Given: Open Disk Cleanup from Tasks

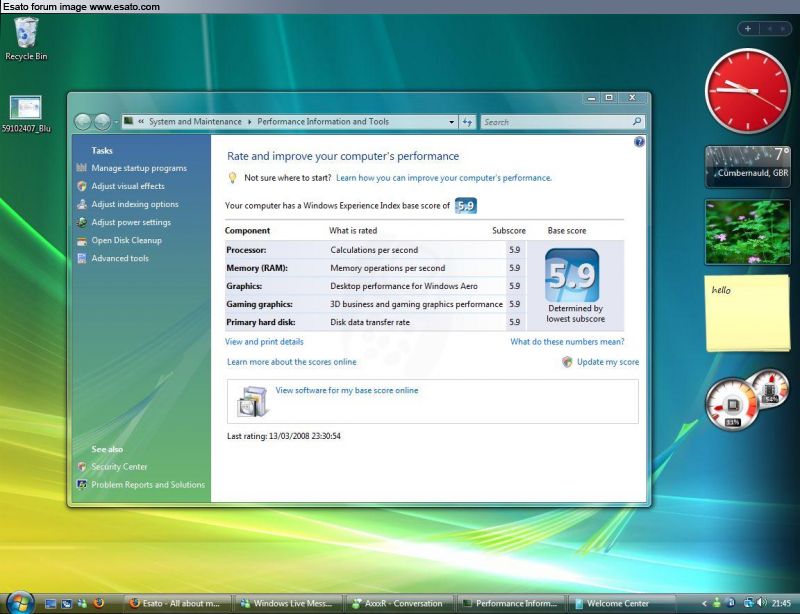Looking at the screenshot, I should click(126, 240).
